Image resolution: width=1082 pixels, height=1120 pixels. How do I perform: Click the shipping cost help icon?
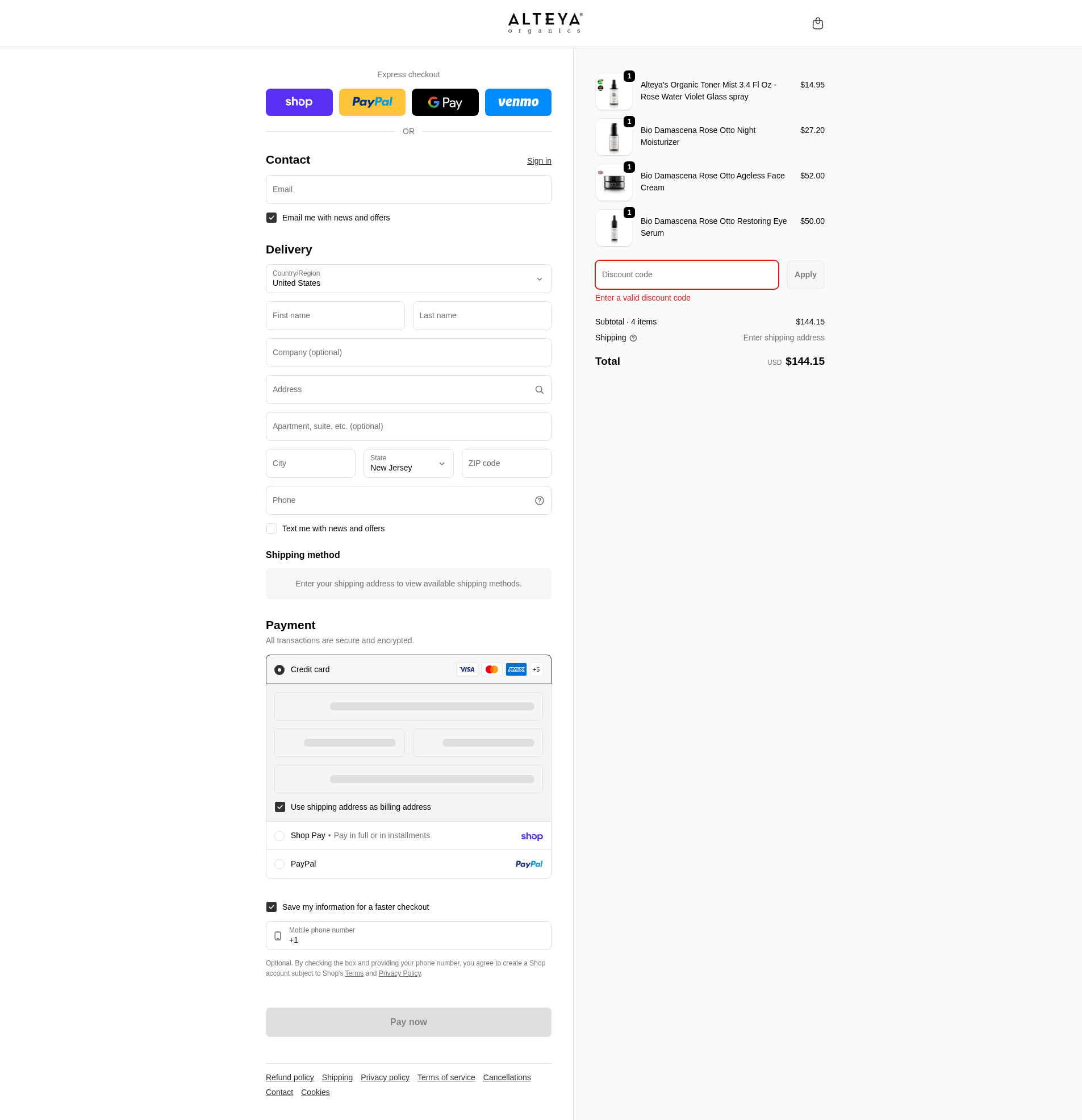point(633,338)
